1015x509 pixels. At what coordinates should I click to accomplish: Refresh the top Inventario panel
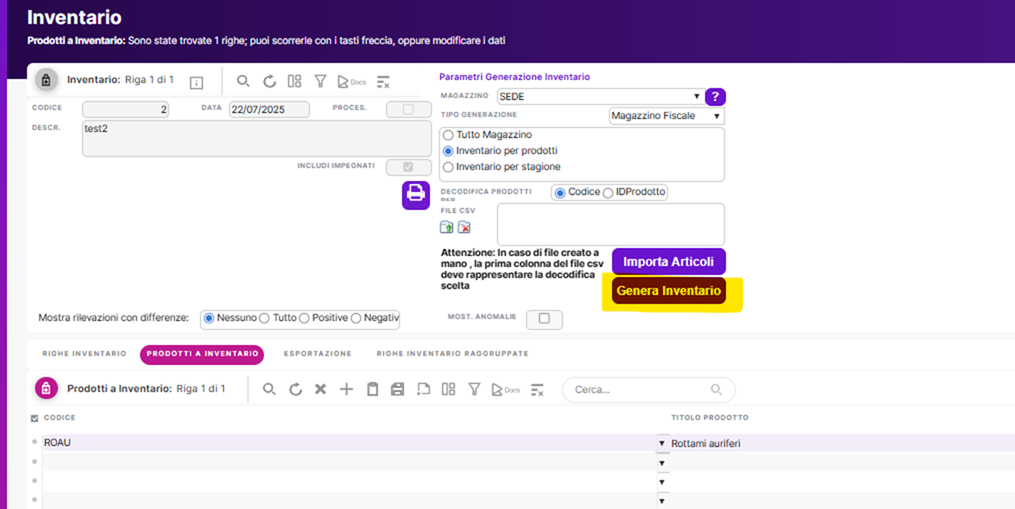[x=269, y=81]
